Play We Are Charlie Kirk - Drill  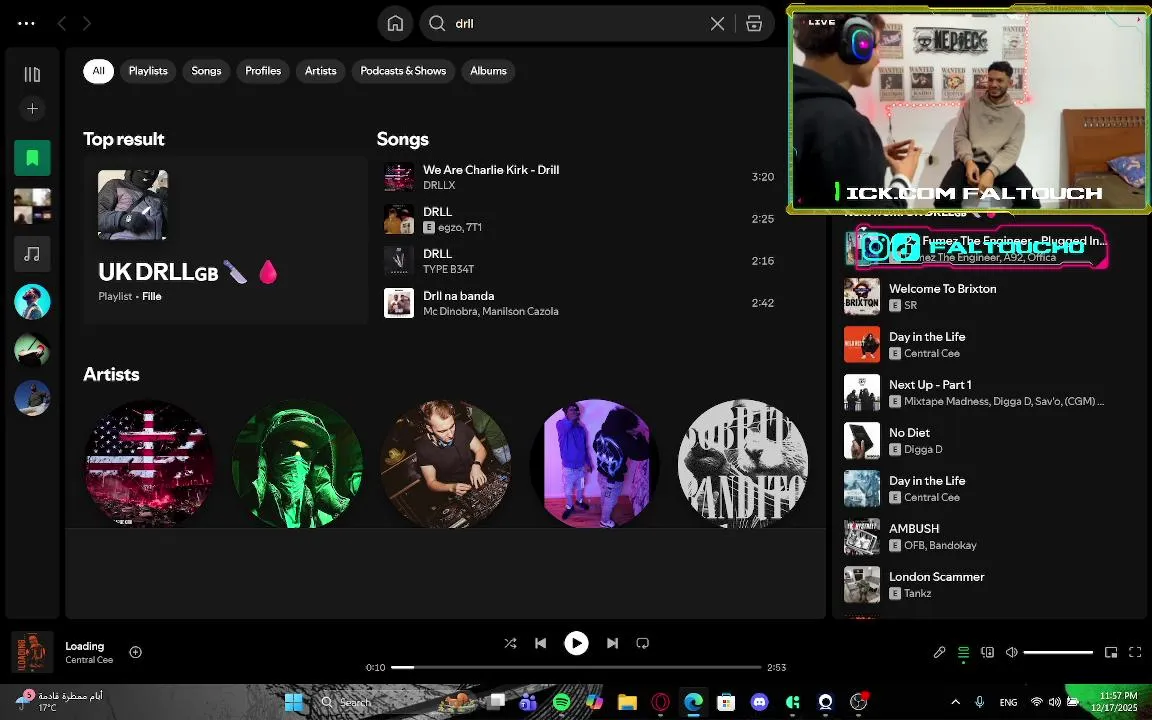click(x=579, y=177)
